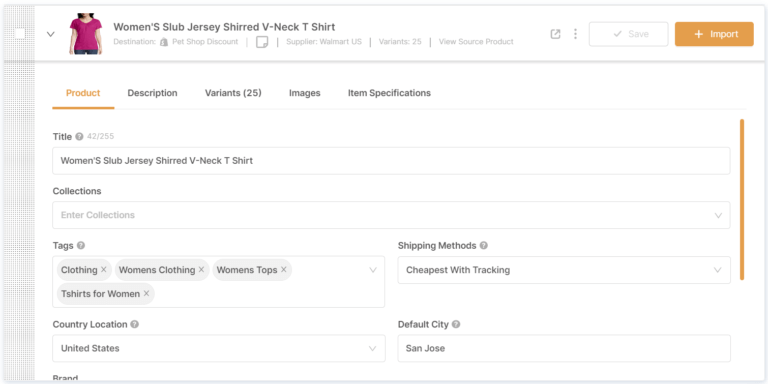Image resolution: width=768 pixels, height=384 pixels.
Task: Open the Shipping Methods dropdown
Action: point(564,270)
